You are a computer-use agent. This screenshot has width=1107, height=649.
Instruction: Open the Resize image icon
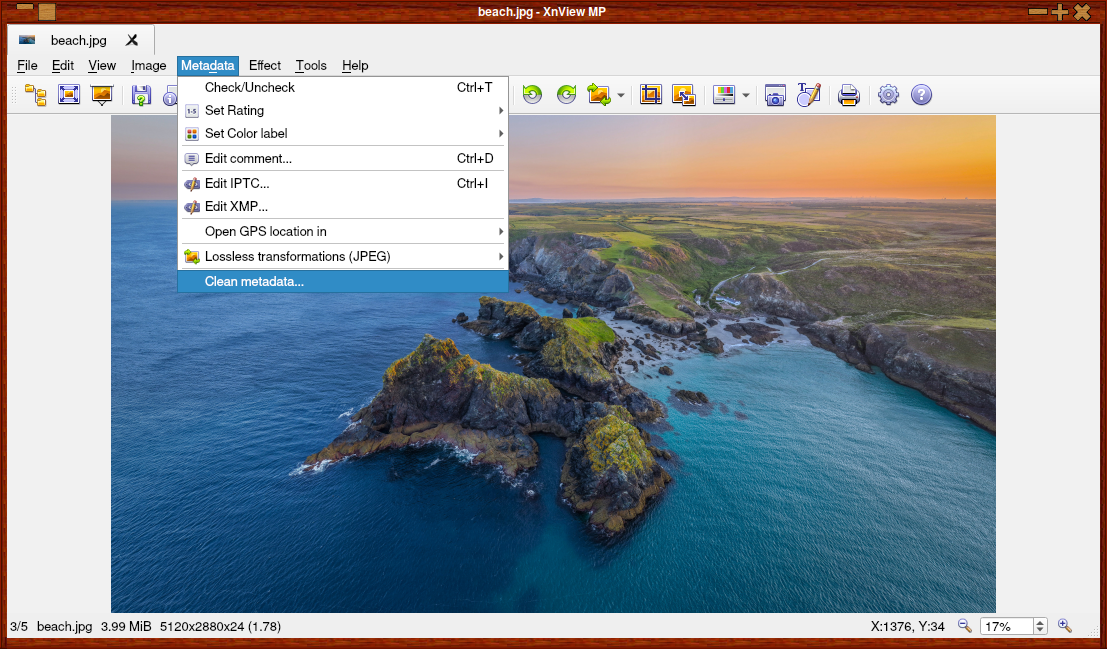[x=683, y=95]
